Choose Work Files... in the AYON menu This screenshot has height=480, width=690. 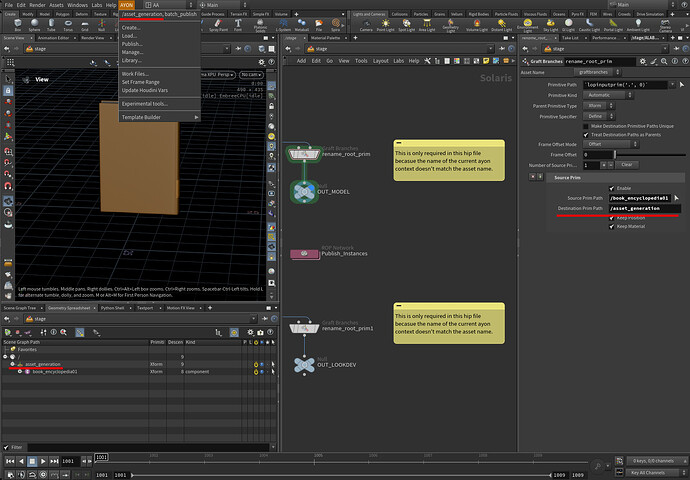pos(135,74)
